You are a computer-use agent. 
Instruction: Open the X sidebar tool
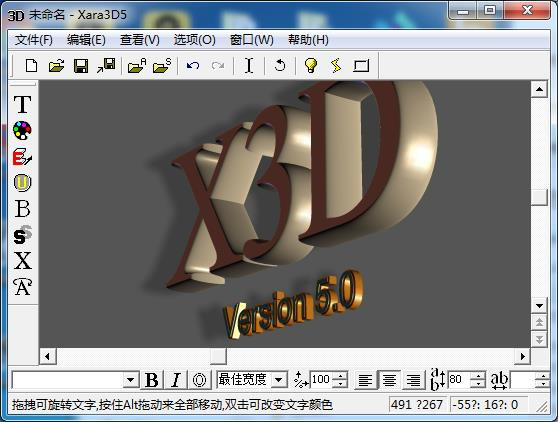(x=22, y=261)
